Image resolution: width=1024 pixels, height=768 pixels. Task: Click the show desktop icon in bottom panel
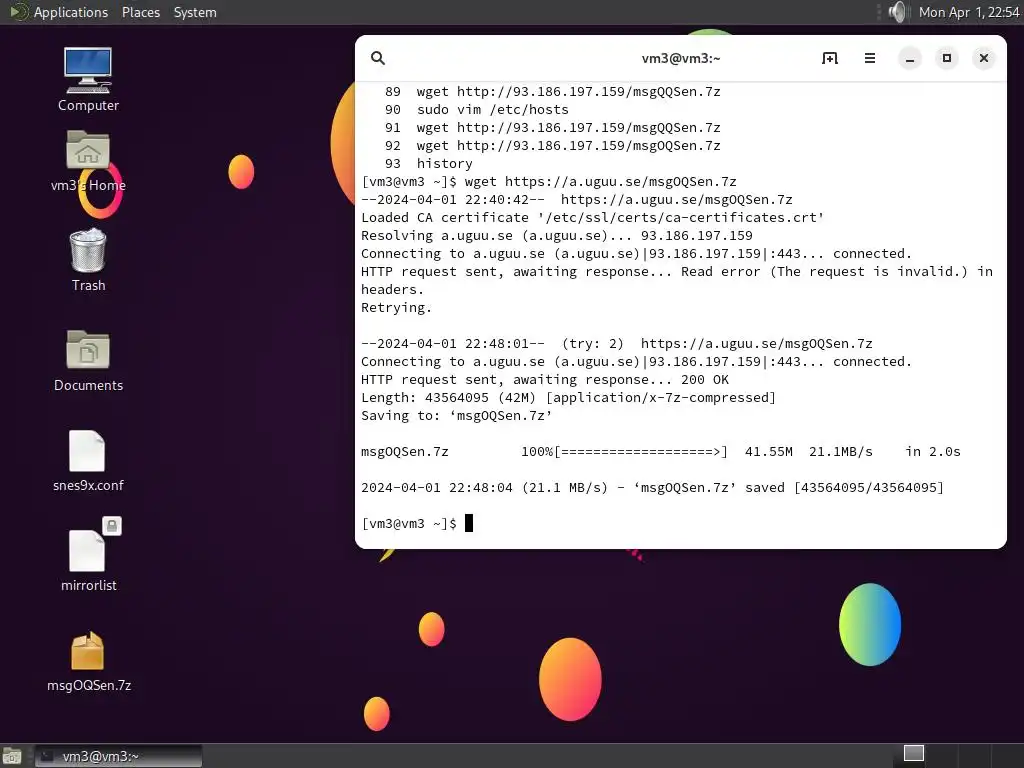[12, 756]
